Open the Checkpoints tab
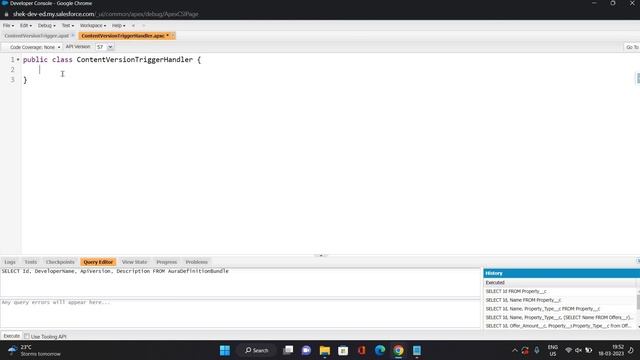 (60, 262)
